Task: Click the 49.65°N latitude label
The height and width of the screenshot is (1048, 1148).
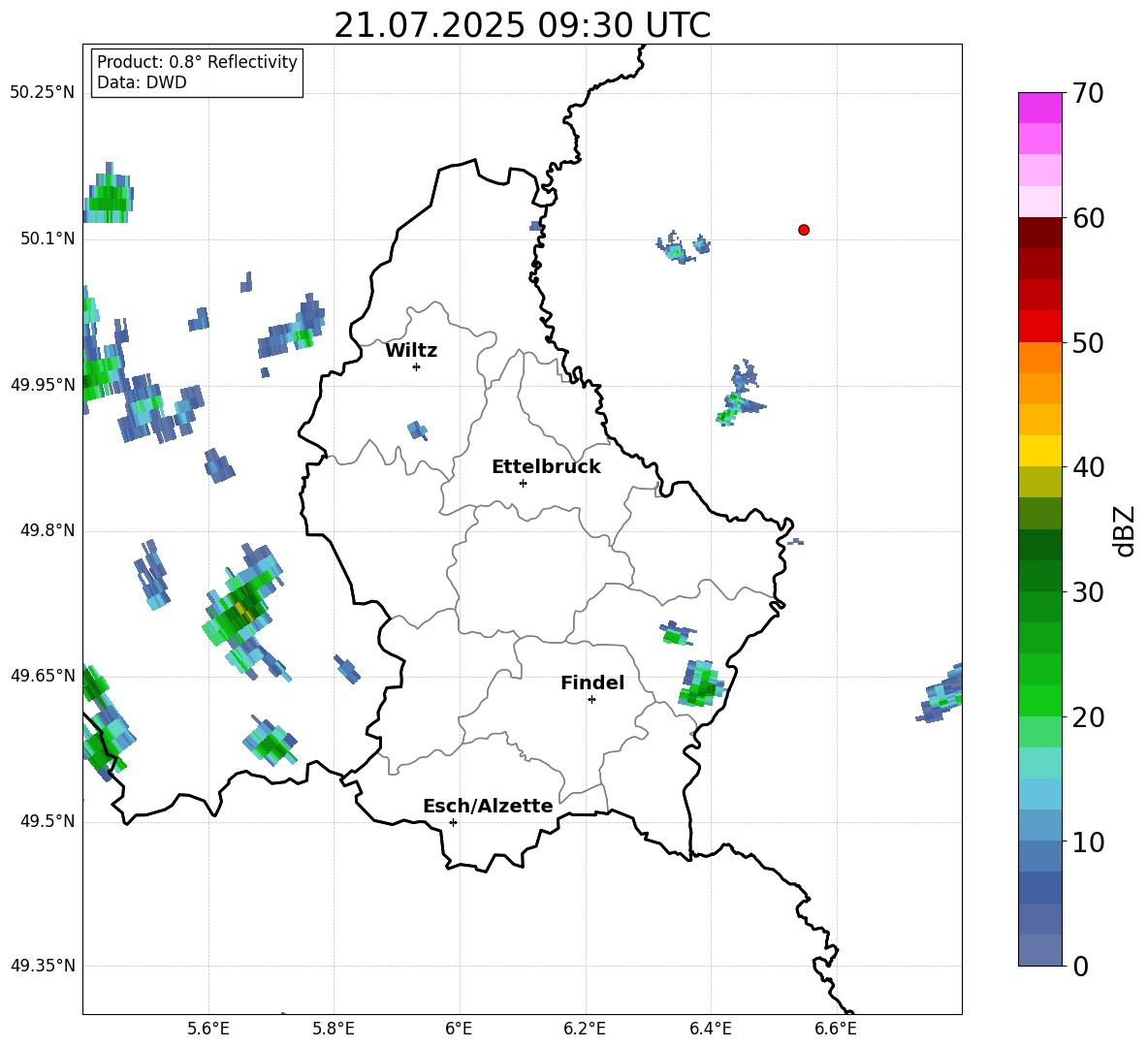Action: (42, 675)
